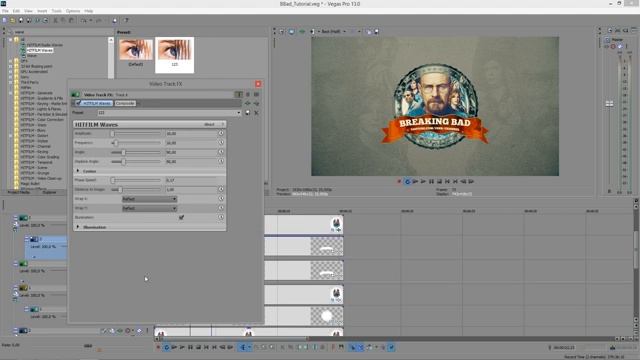Image resolution: width=640 pixels, height=360 pixels.
Task: Toggle loop playback in the timeline transport
Action: (166, 347)
